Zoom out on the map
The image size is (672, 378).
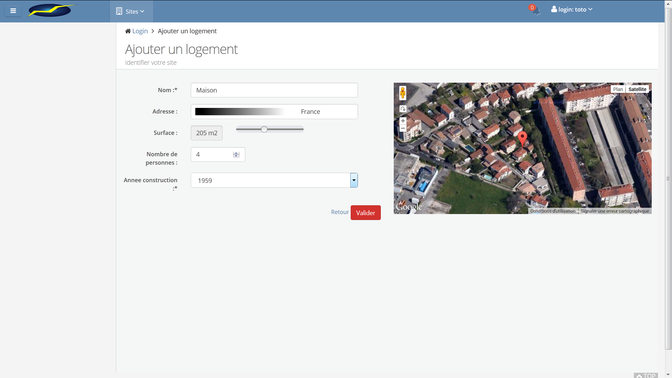tap(403, 128)
